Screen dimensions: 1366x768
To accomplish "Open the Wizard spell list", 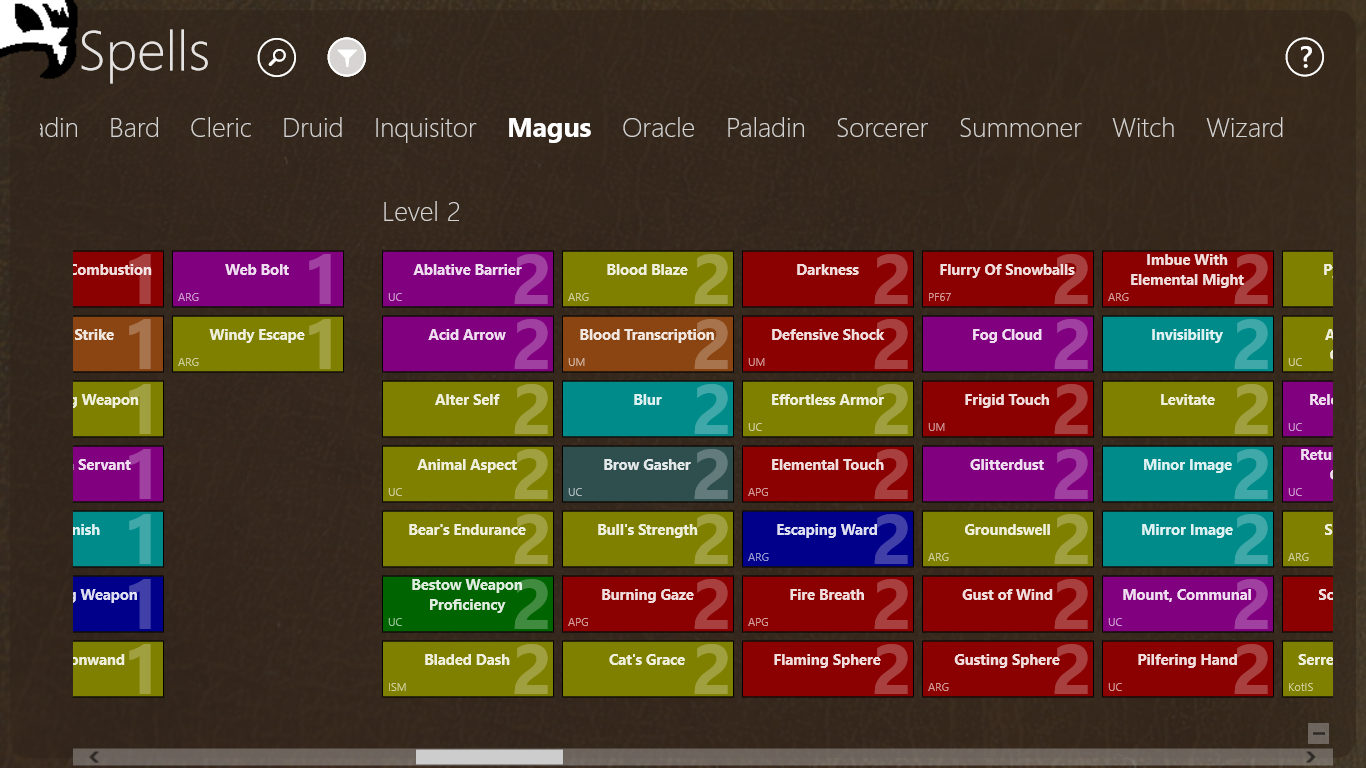I will (x=1245, y=128).
